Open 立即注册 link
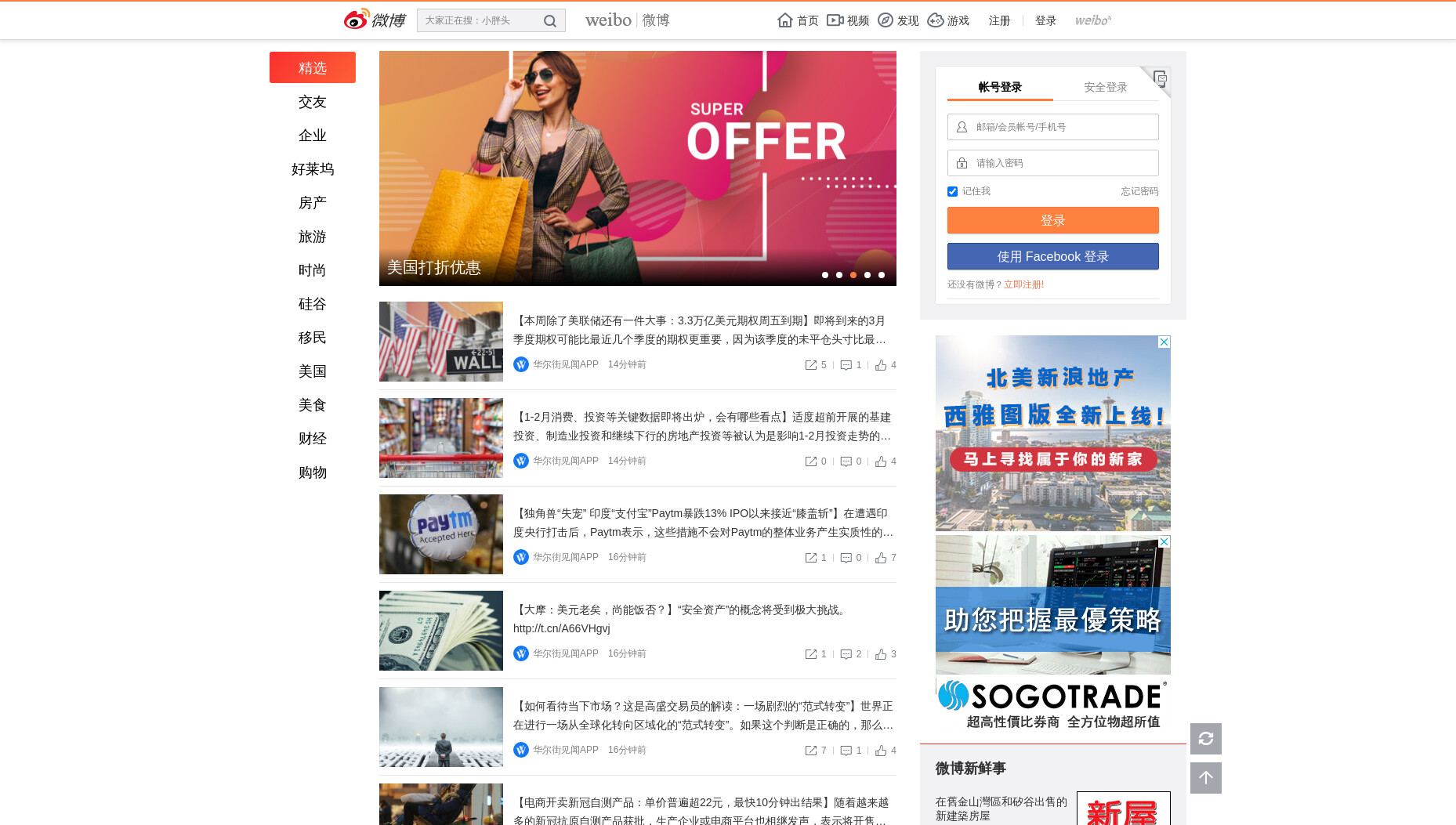Viewport: 1456px width, 825px height. (x=1023, y=284)
